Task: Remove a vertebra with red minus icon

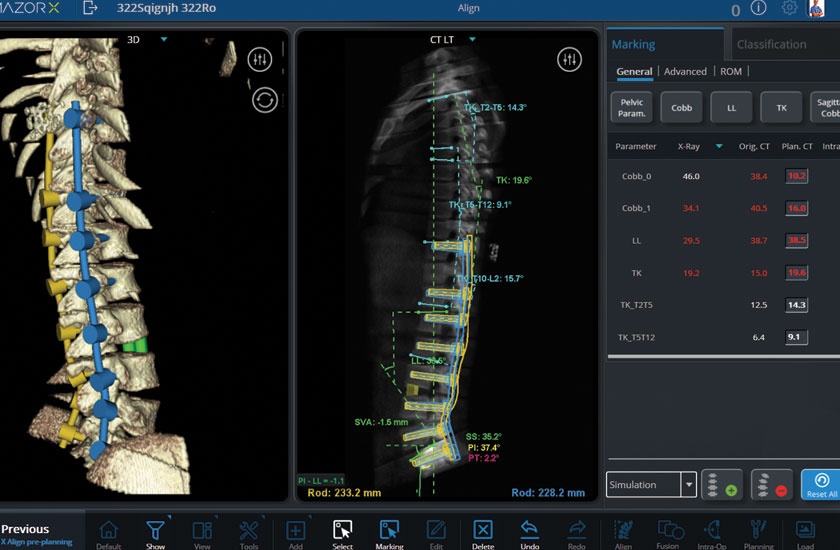Action: point(771,485)
